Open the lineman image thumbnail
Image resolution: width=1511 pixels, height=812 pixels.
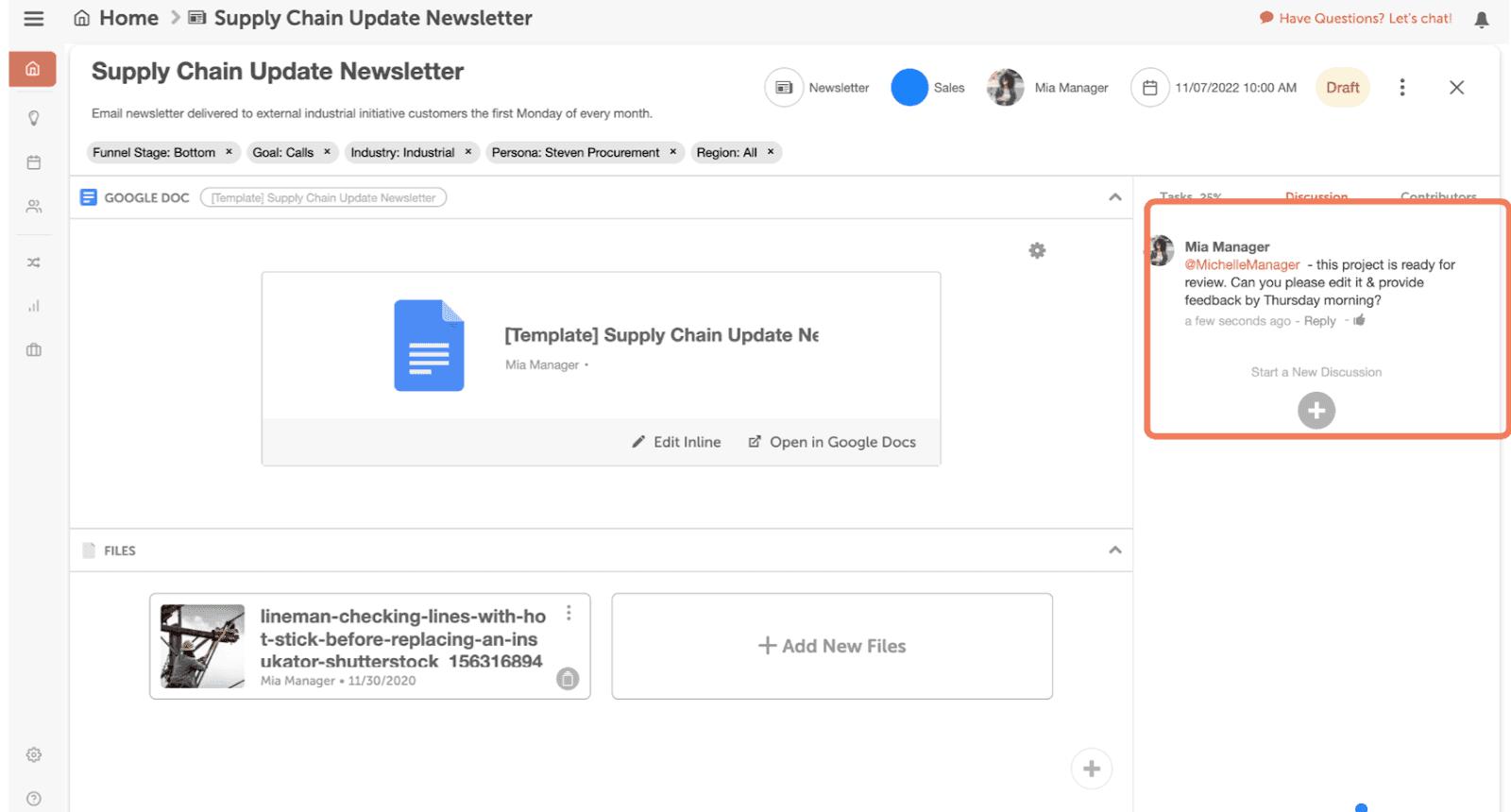coord(202,646)
